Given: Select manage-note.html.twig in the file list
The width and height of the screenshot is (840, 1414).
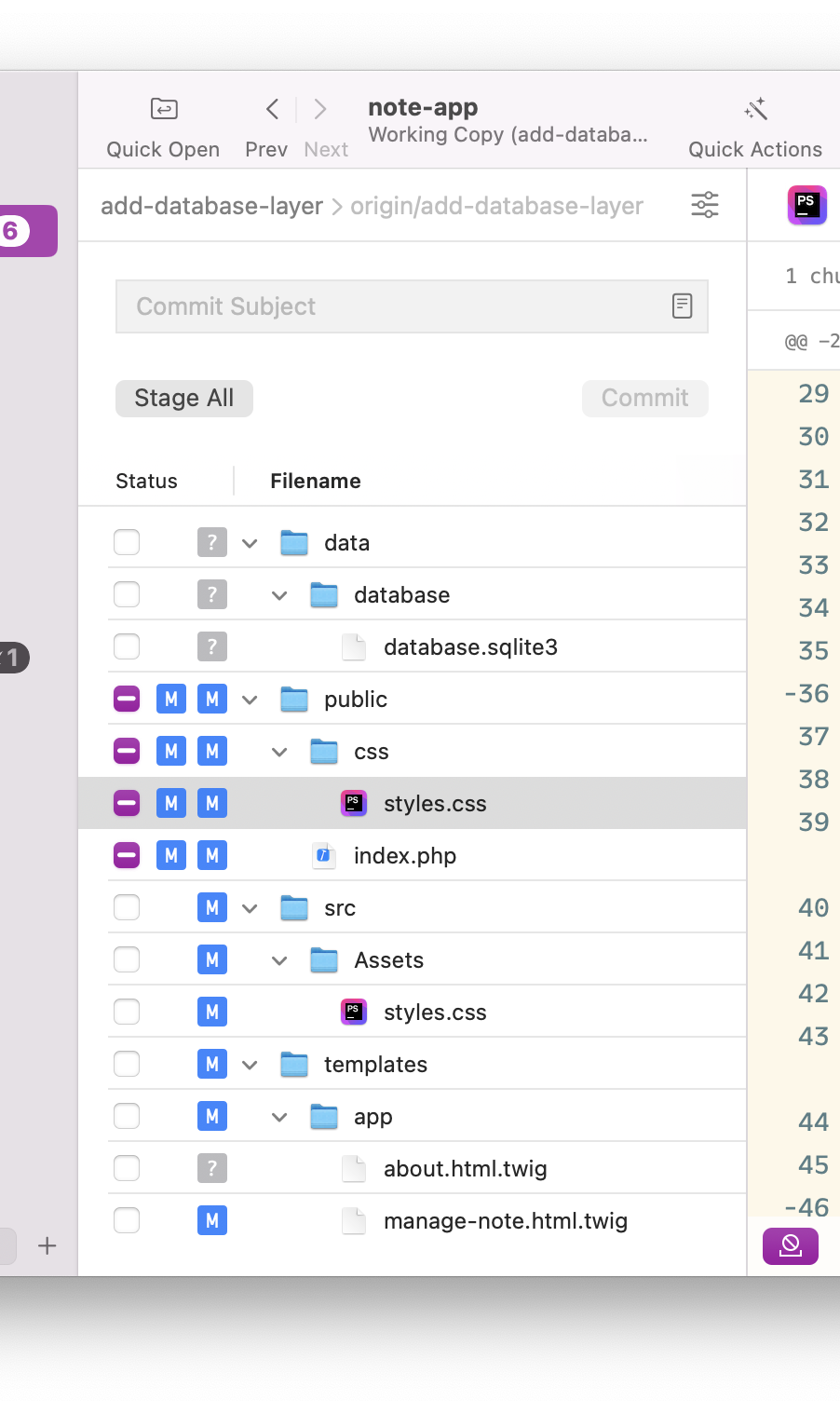Looking at the screenshot, I should [x=505, y=1220].
